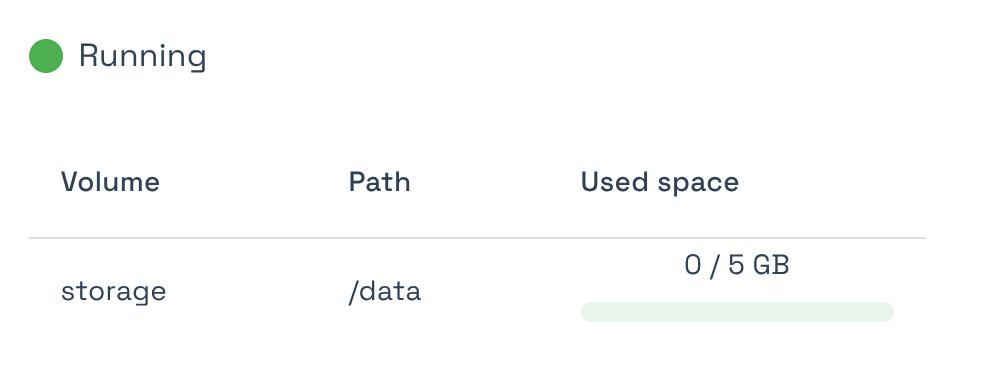Click the pale green usage bar track
Viewport: 988px width, 388px height.
[737, 312]
